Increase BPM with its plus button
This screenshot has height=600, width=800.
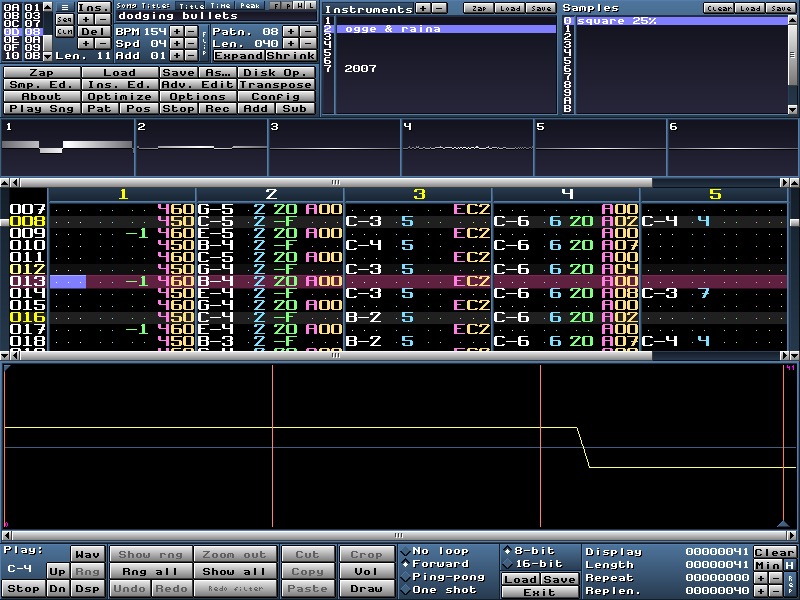[x=177, y=31]
